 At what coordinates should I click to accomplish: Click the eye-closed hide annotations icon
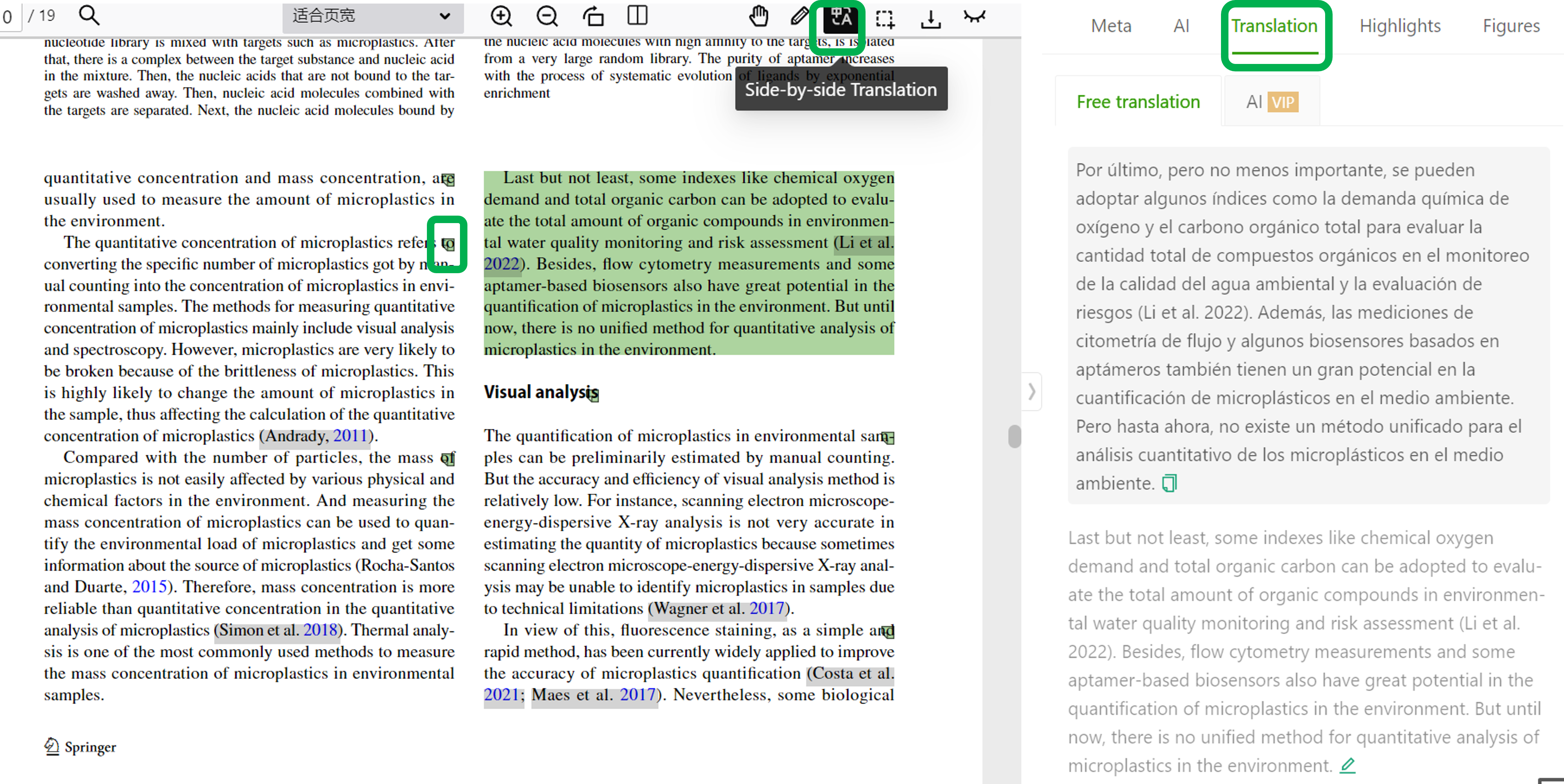[x=974, y=16]
